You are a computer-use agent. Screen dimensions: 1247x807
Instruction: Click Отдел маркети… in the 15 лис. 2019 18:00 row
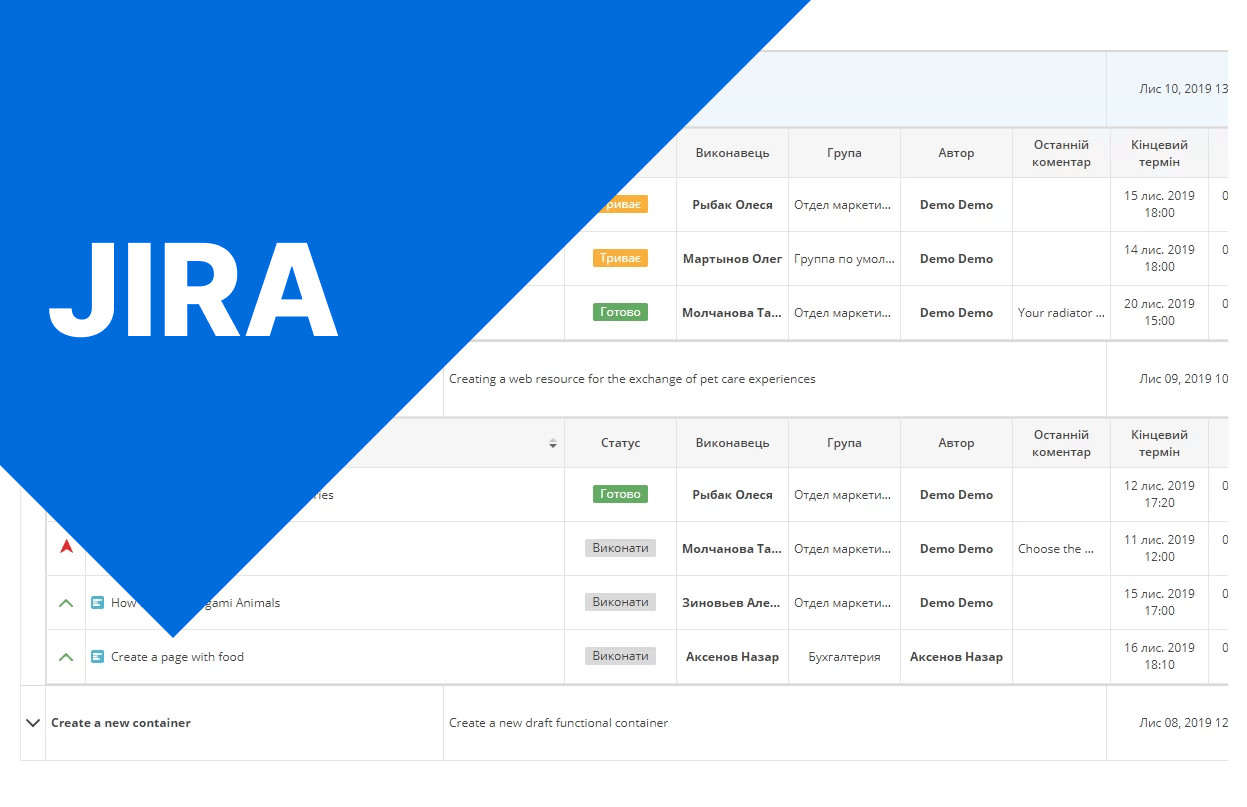click(842, 205)
